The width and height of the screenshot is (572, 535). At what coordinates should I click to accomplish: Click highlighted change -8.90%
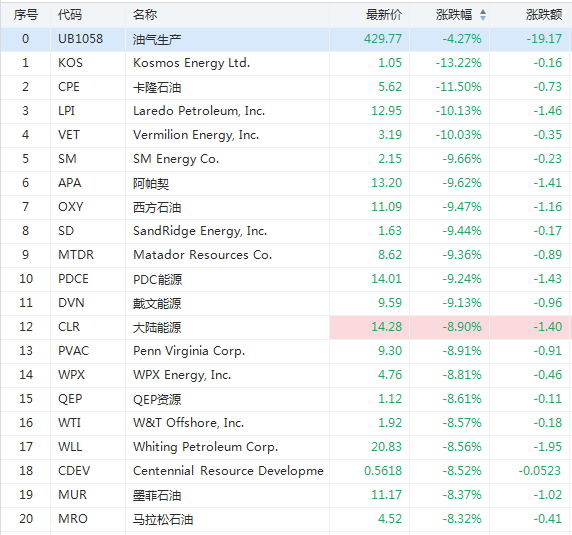(x=462, y=327)
